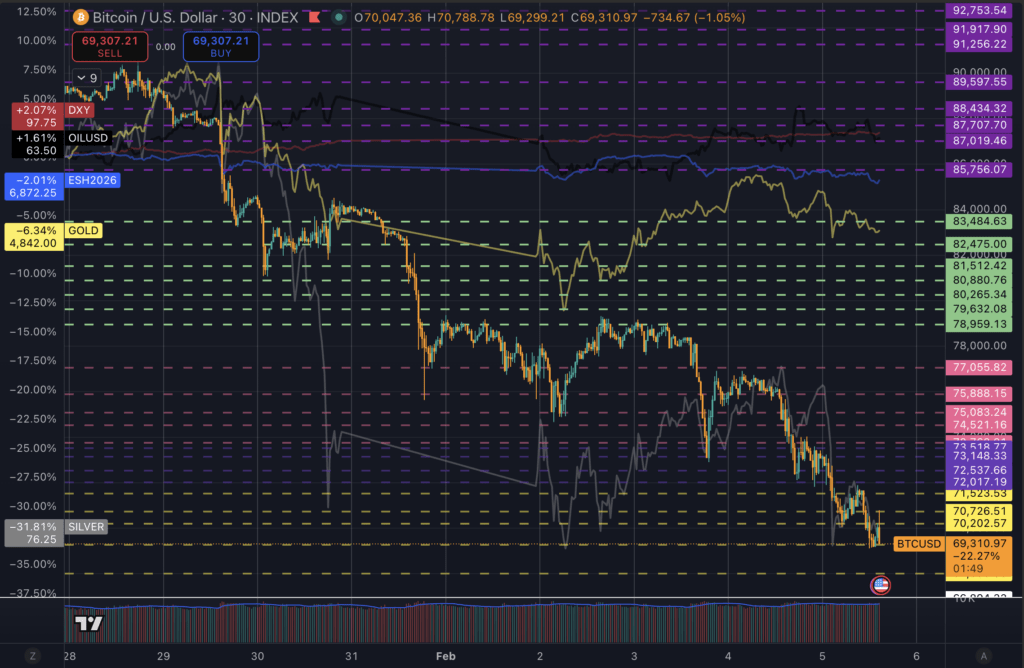This screenshot has width=1024, height=668.
Task: Click the 31 date label on time axis
Action: (x=351, y=656)
